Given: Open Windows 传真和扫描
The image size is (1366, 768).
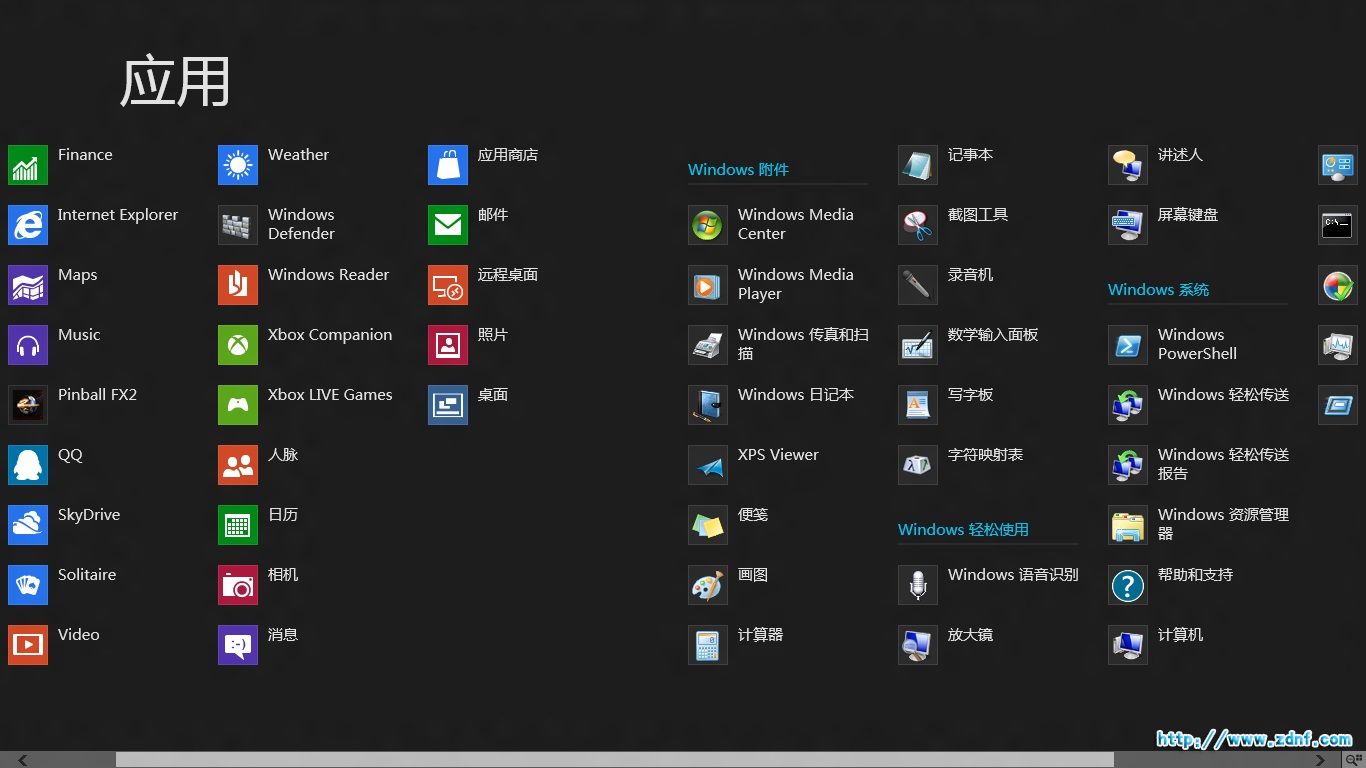Looking at the screenshot, I should click(x=708, y=345).
